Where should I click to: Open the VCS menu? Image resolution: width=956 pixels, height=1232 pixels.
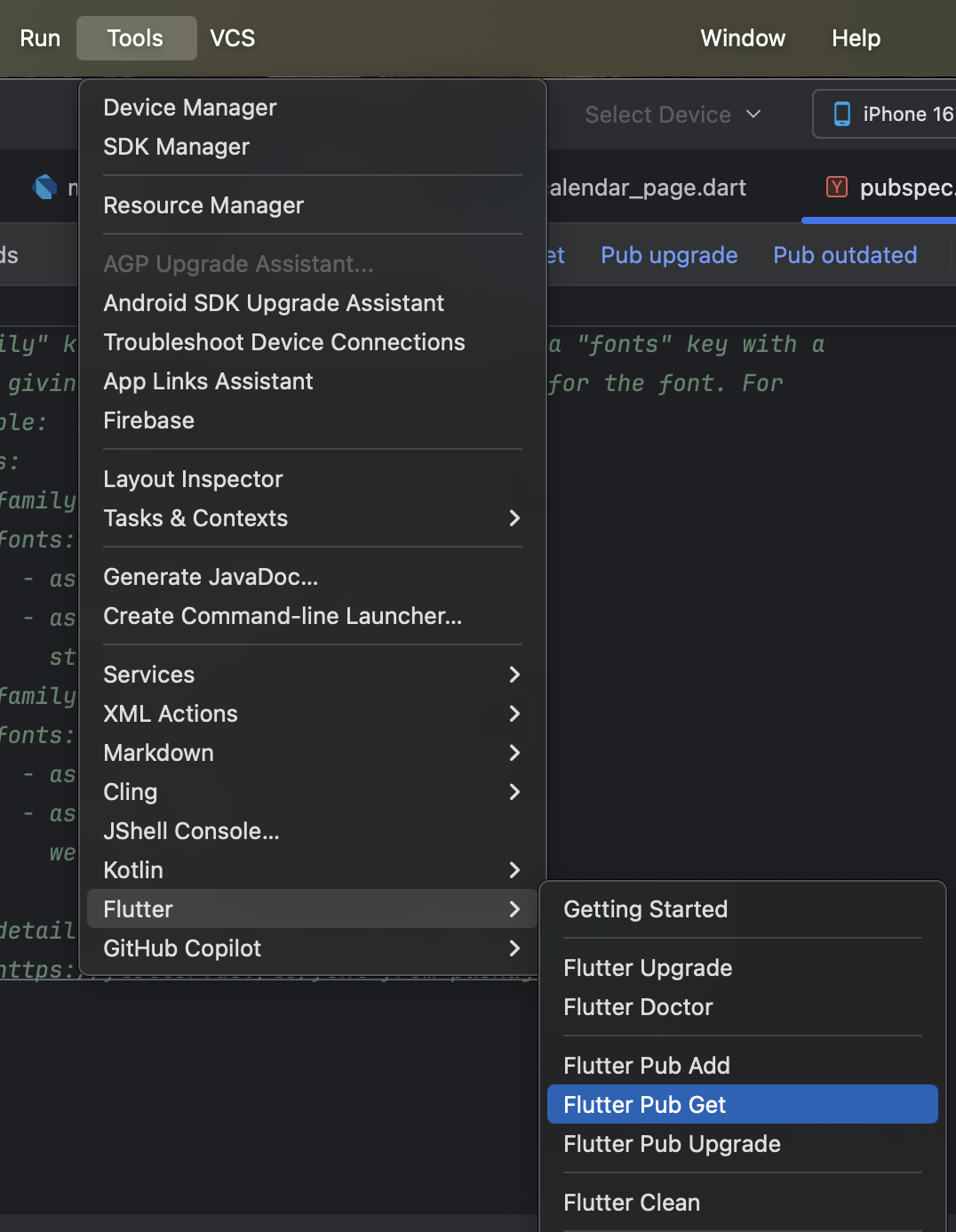[x=232, y=38]
